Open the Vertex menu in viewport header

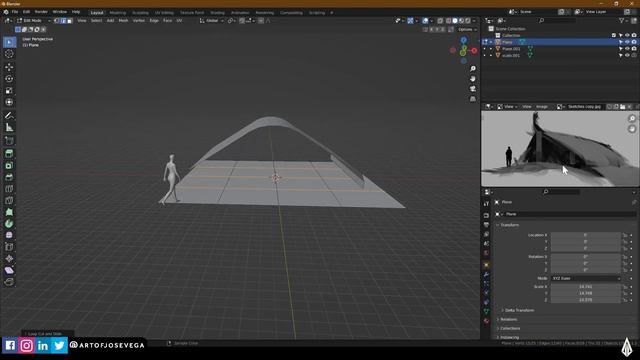coord(139,20)
